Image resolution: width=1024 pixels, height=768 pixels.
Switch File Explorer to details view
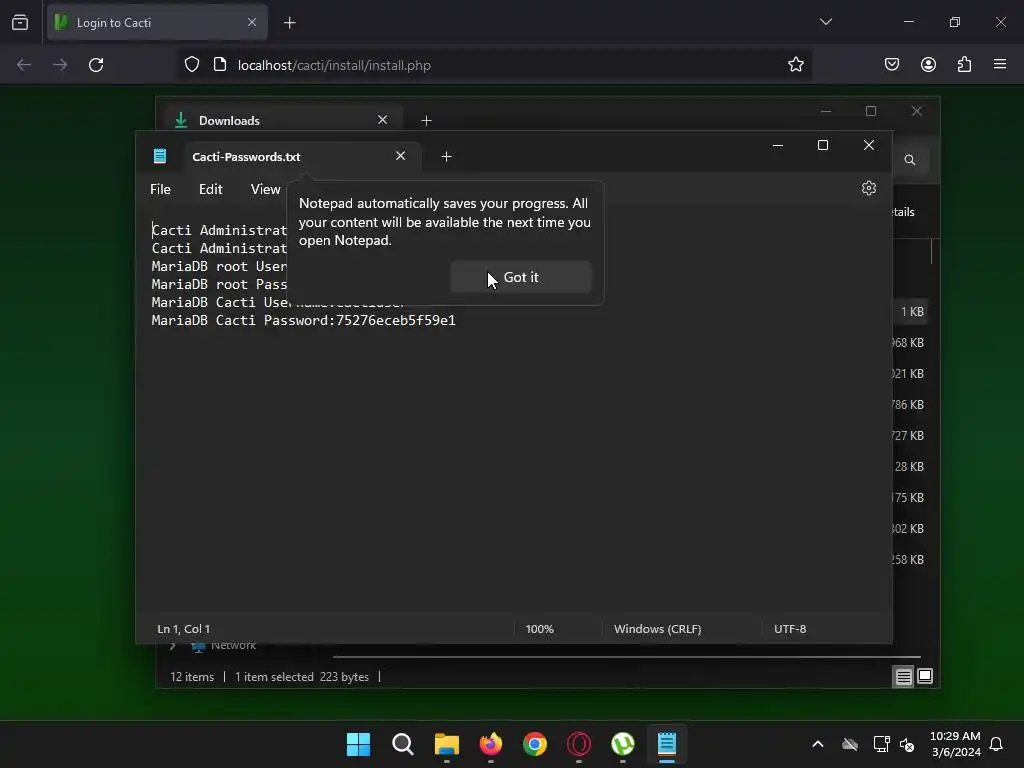pos(903,677)
